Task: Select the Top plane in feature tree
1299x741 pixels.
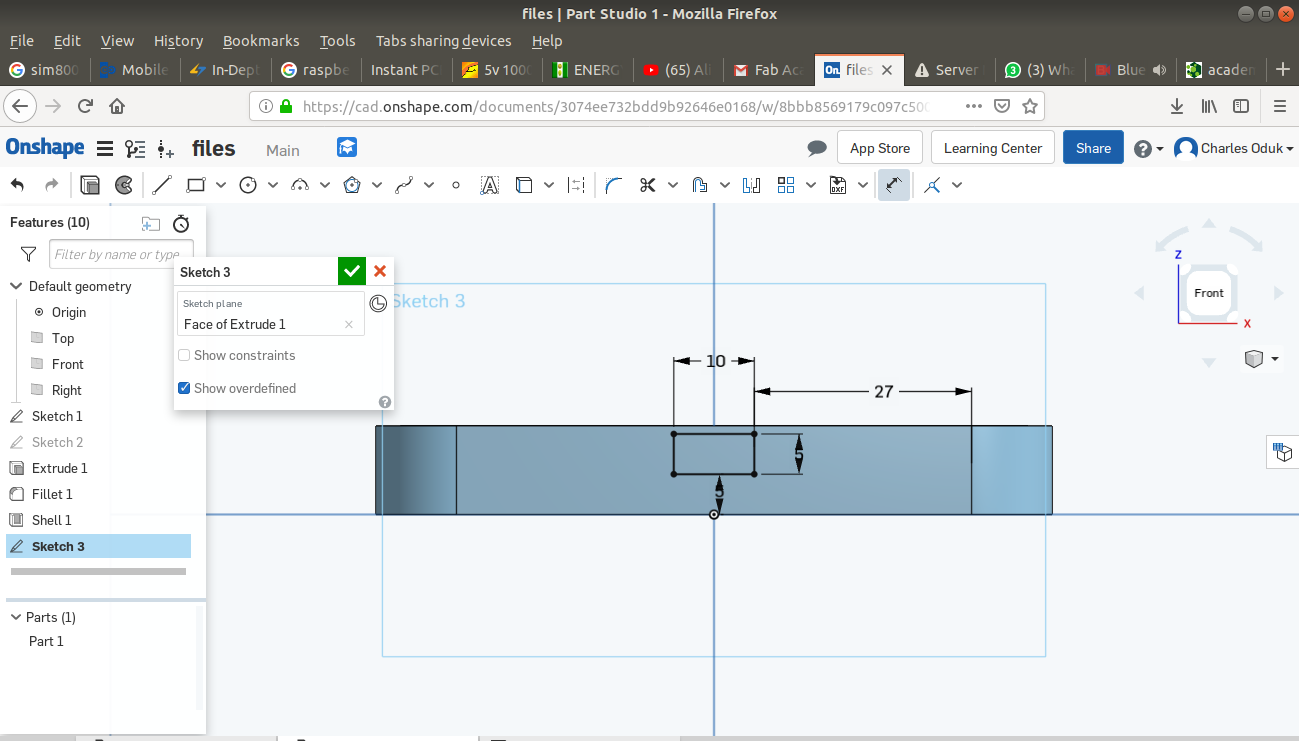Action: [x=63, y=338]
